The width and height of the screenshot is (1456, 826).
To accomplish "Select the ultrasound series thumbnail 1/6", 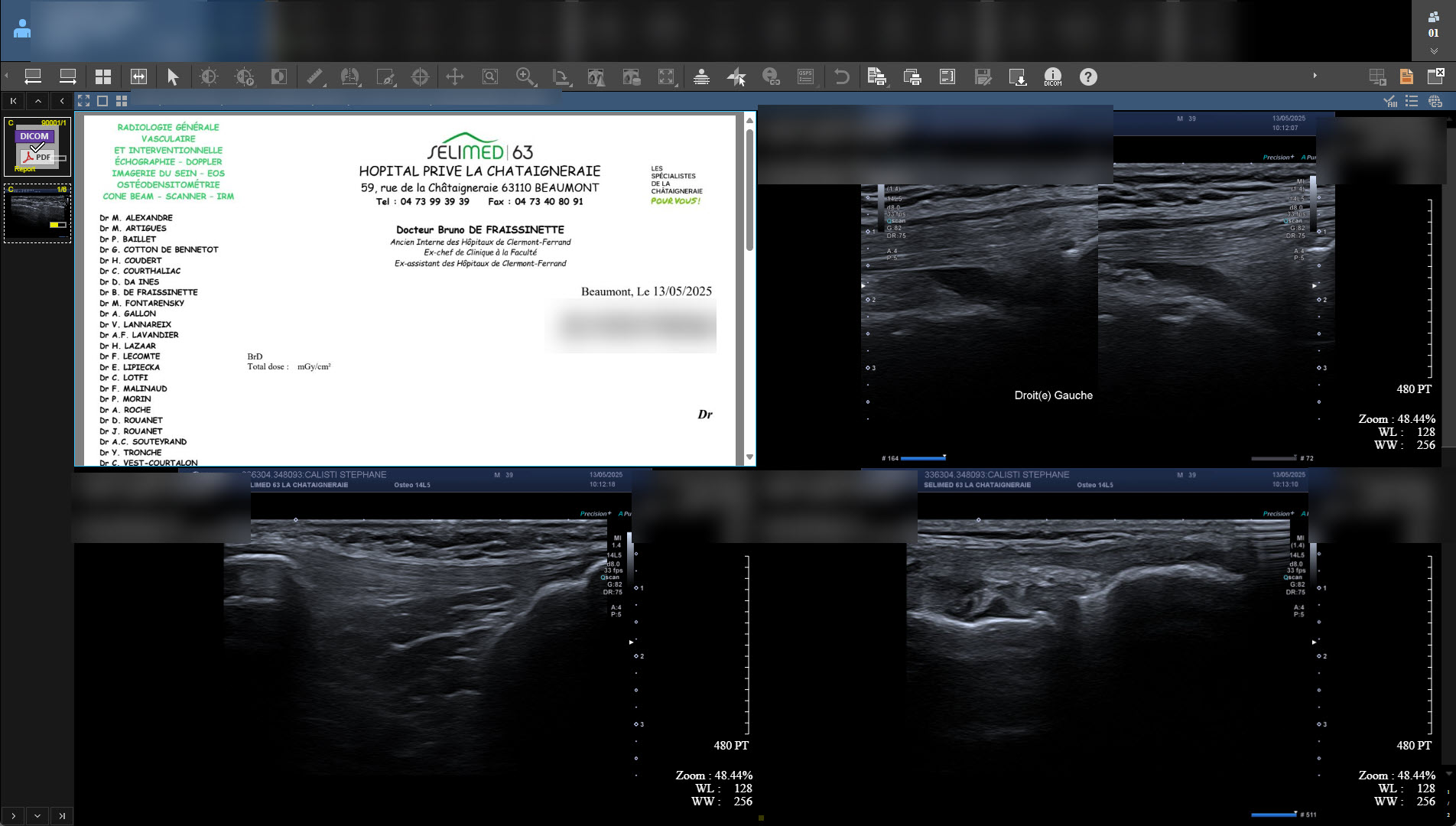I will (37, 213).
